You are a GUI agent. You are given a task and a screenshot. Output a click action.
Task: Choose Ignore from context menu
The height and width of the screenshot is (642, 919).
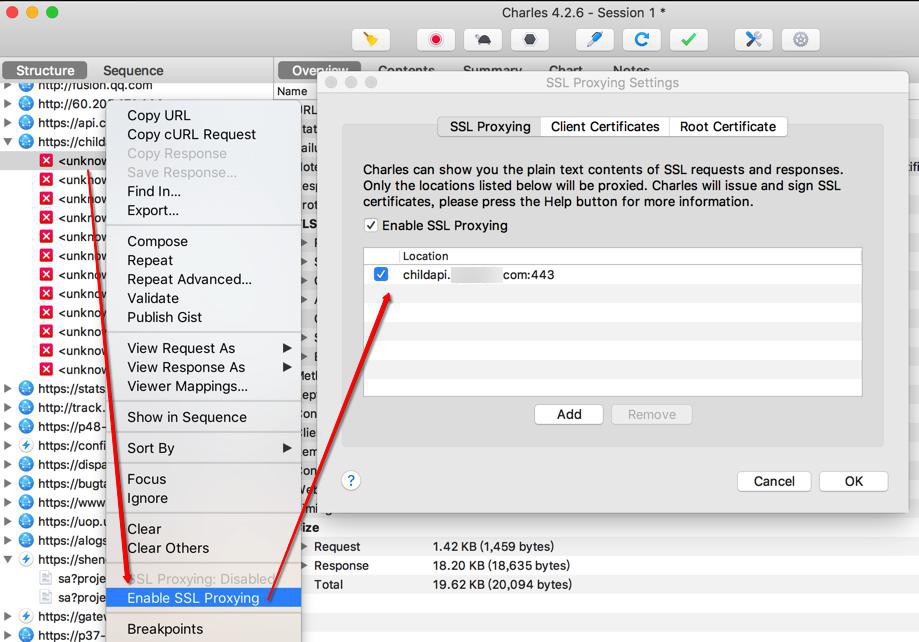coord(204,498)
